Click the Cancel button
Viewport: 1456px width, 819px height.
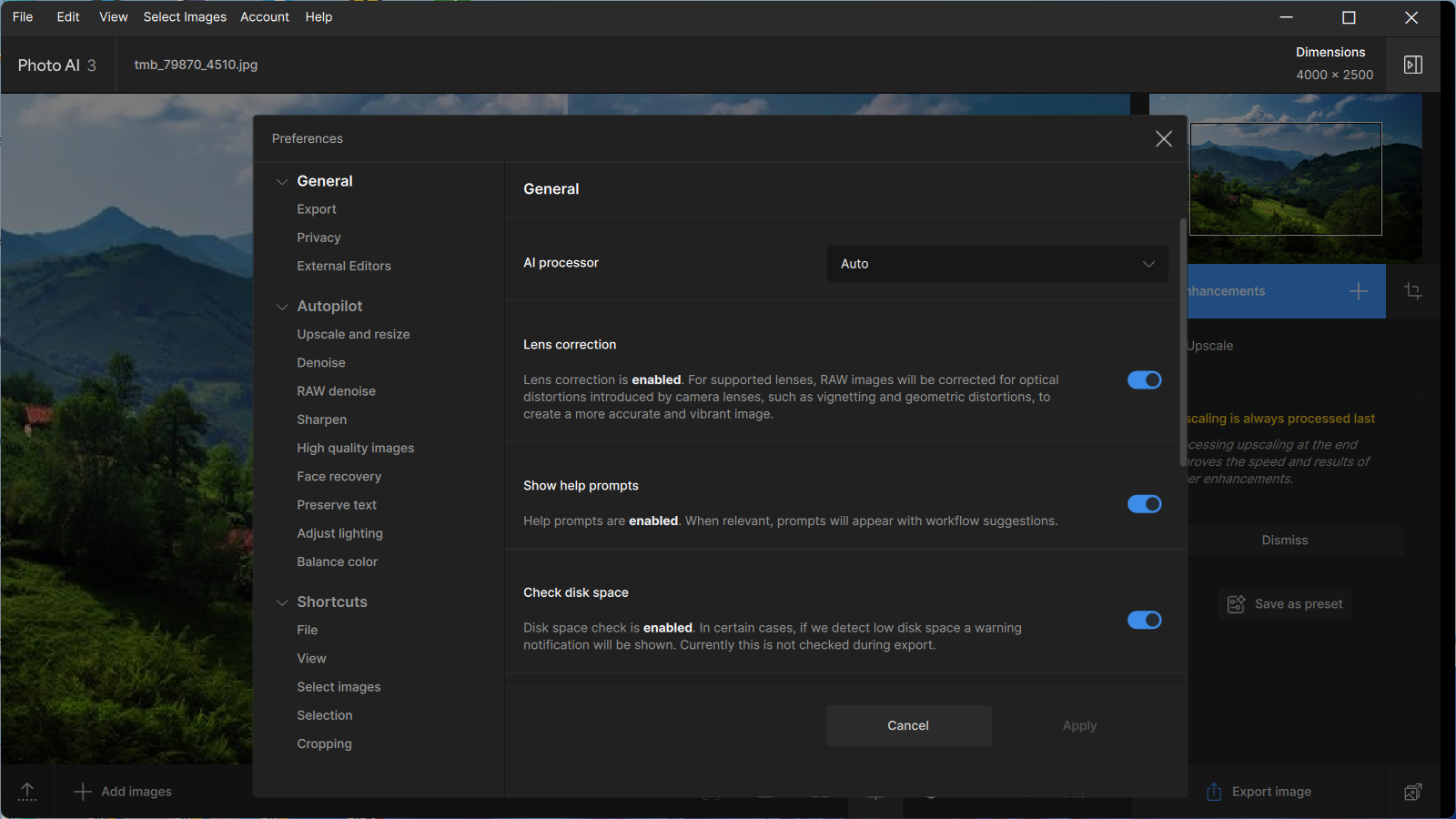pyautogui.click(x=908, y=725)
